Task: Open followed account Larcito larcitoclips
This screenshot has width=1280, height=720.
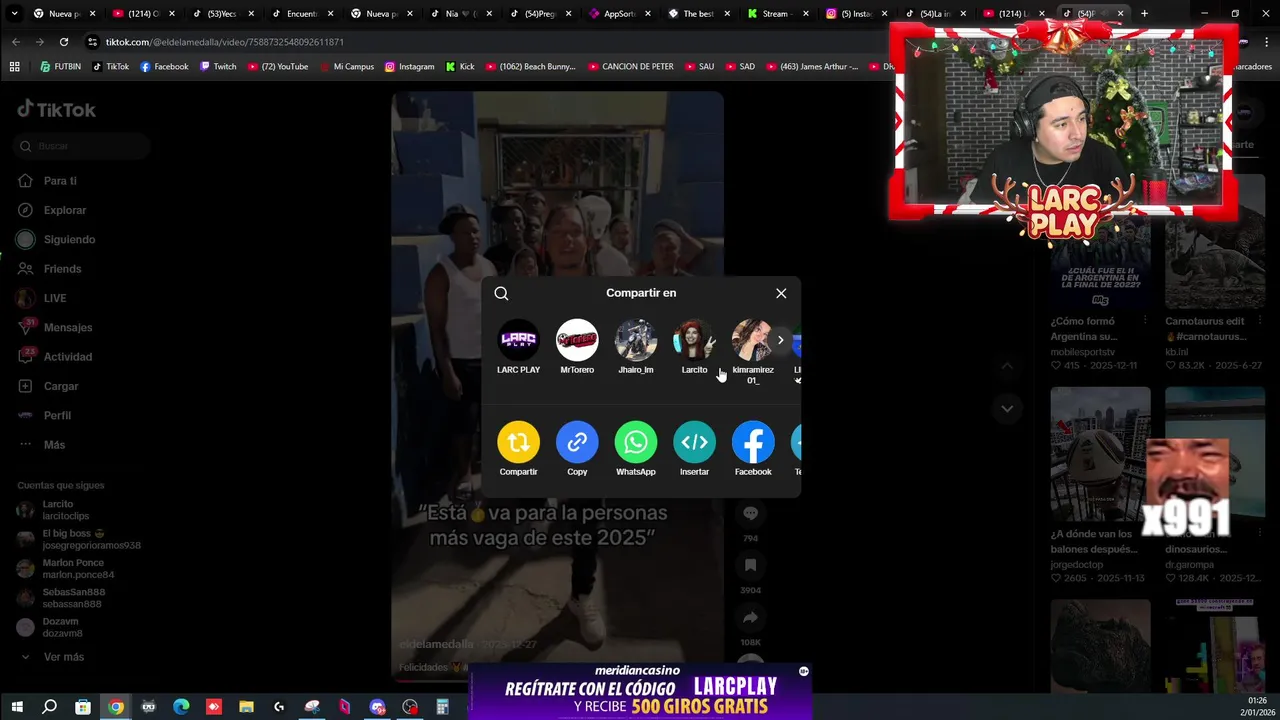Action: pyautogui.click(x=65, y=510)
